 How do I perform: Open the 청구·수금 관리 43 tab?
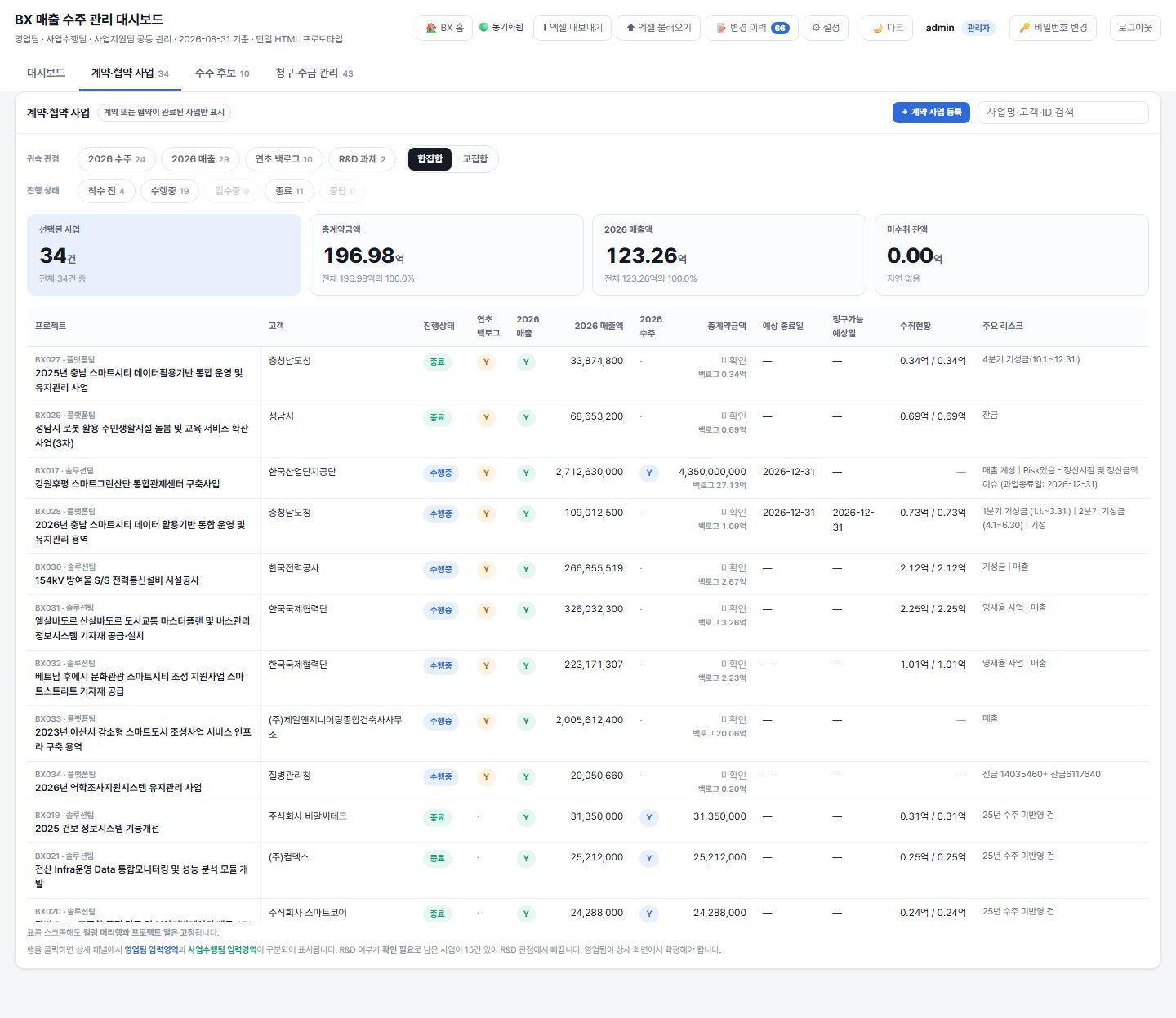(x=314, y=73)
